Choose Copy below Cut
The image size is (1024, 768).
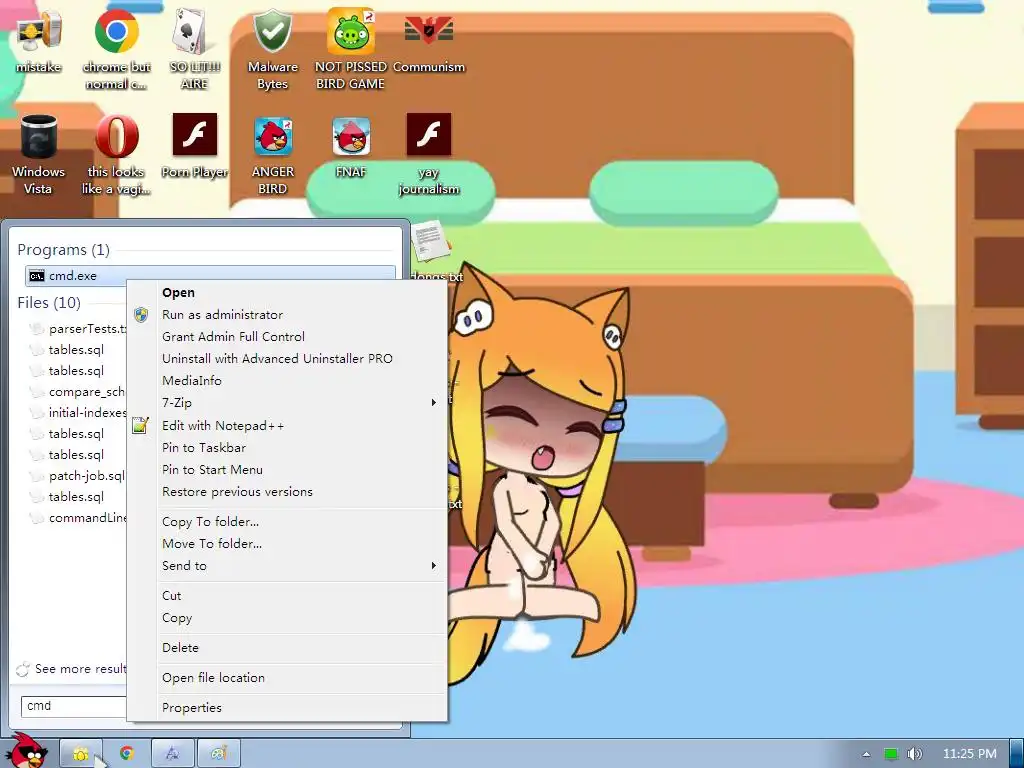tap(177, 618)
